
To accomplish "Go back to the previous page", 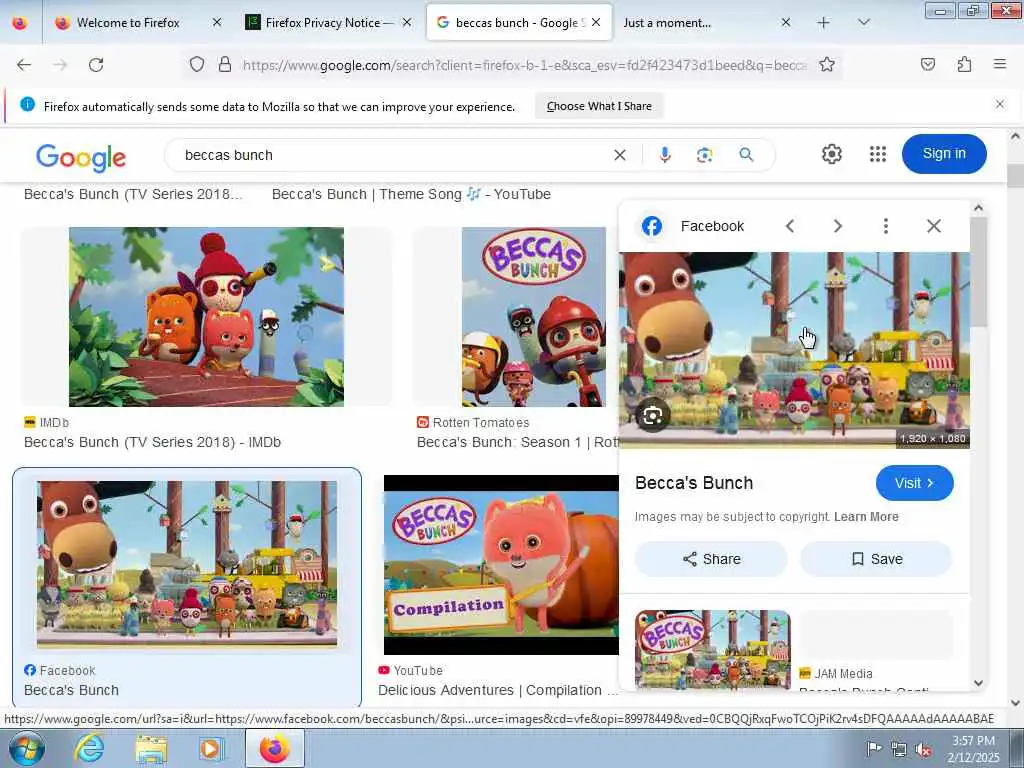I will click(24, 65).
